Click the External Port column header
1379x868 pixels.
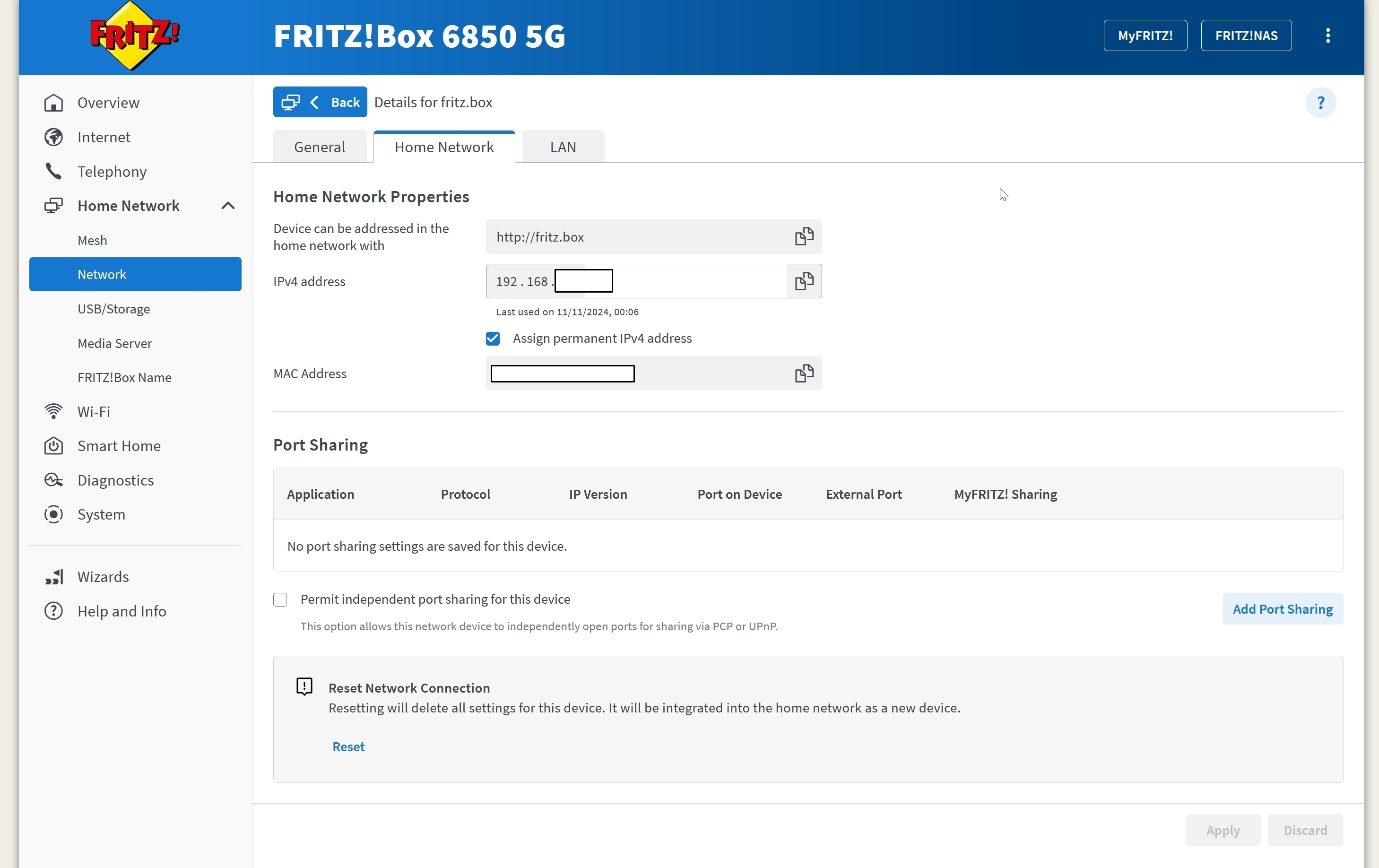click(x=864, y=494)
